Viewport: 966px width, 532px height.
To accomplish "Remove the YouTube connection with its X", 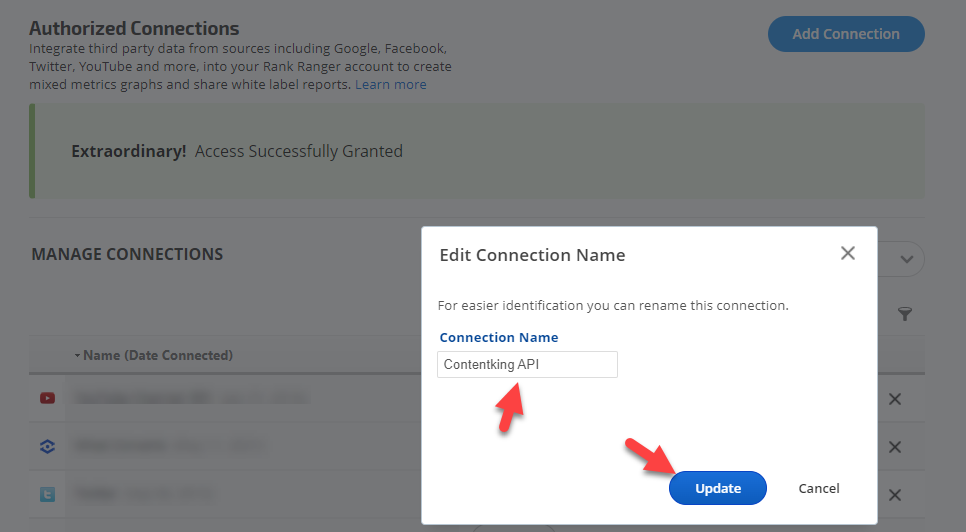I will (895, 399).
